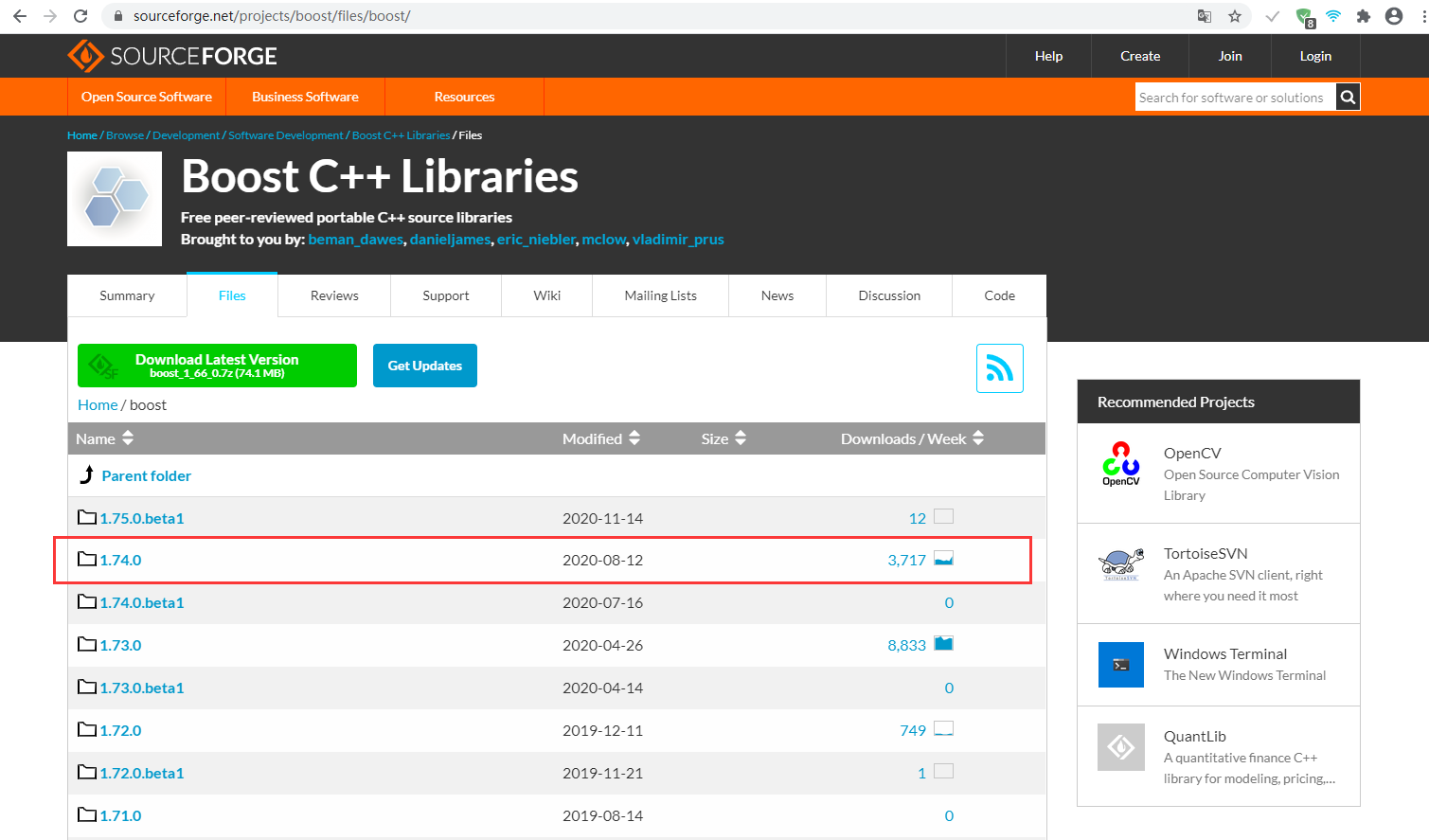Click the translate page icon
Image resolution: width=1429 pixels, height=840 pixels.
[1204, 16]
